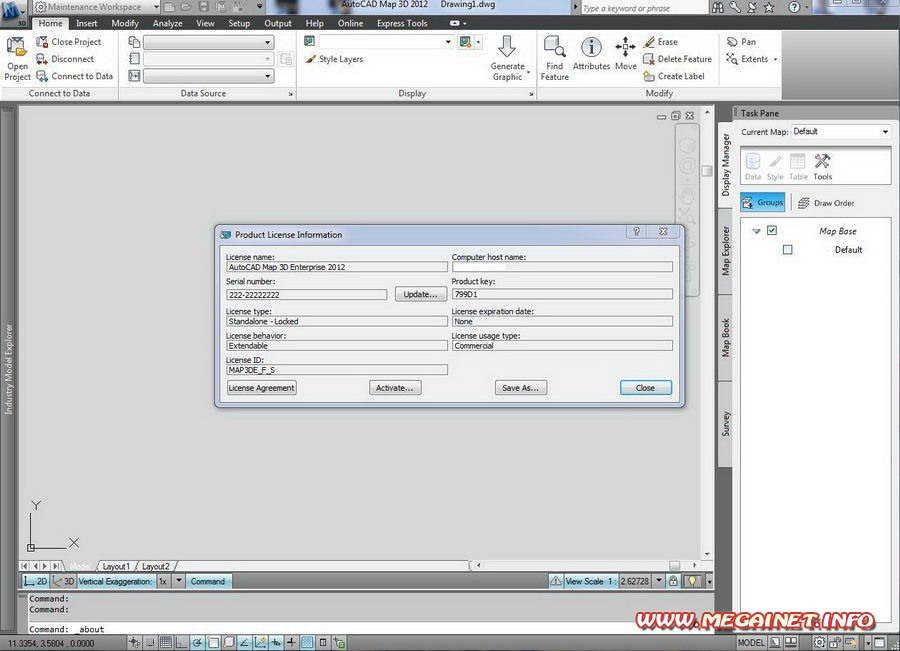Image resolution: width=900 pixels, height=651 pixels.
Task: Open the Vertical Exaggeration dropdown arrow
Action: 179,581
